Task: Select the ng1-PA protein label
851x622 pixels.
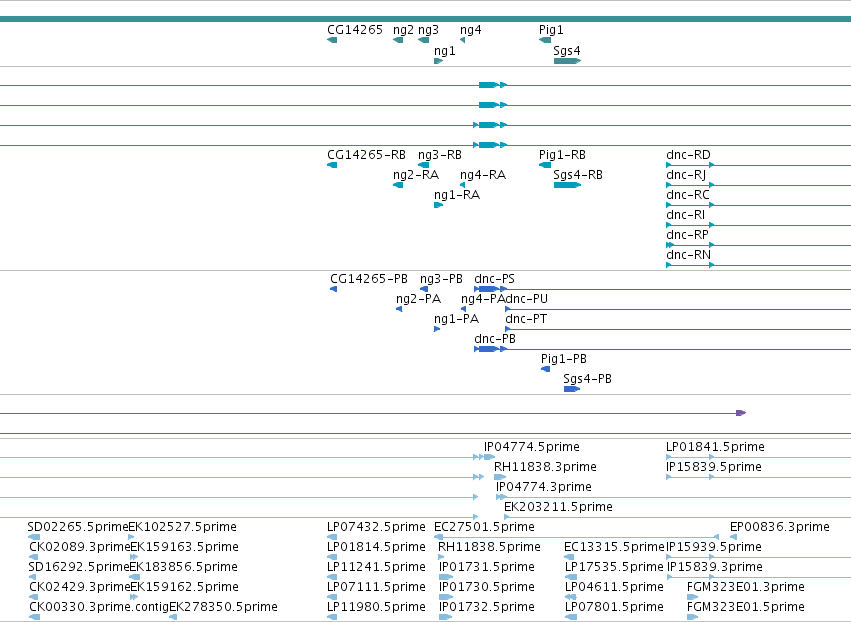Action: pyautogui.click(x=456, y=319)
